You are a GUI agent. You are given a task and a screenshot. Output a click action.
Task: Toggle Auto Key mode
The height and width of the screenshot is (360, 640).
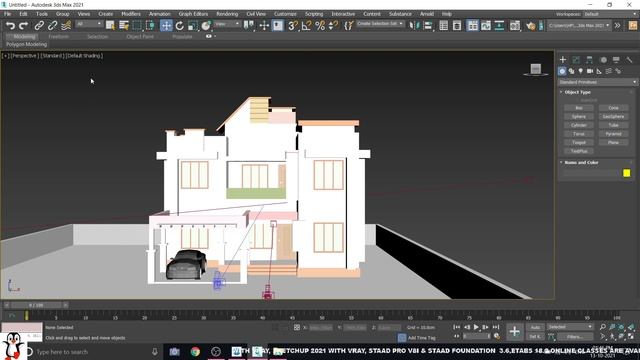click(x=535, y=327)
